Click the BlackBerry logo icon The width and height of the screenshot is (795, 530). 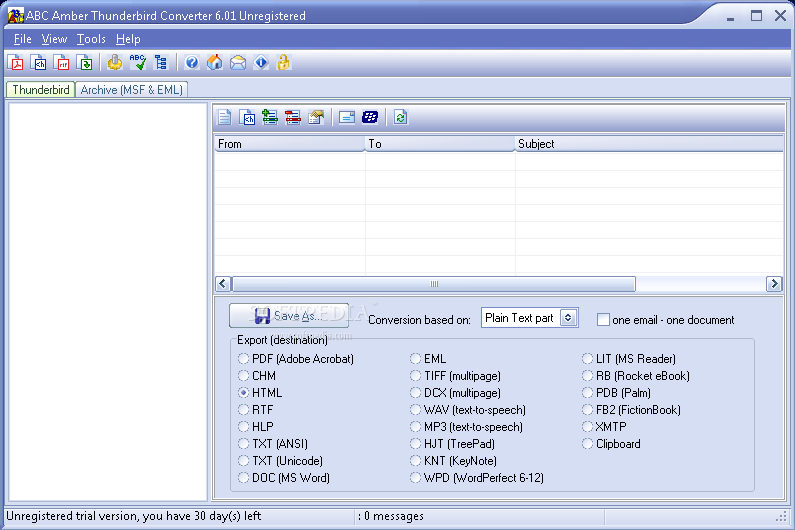(370, 117)
